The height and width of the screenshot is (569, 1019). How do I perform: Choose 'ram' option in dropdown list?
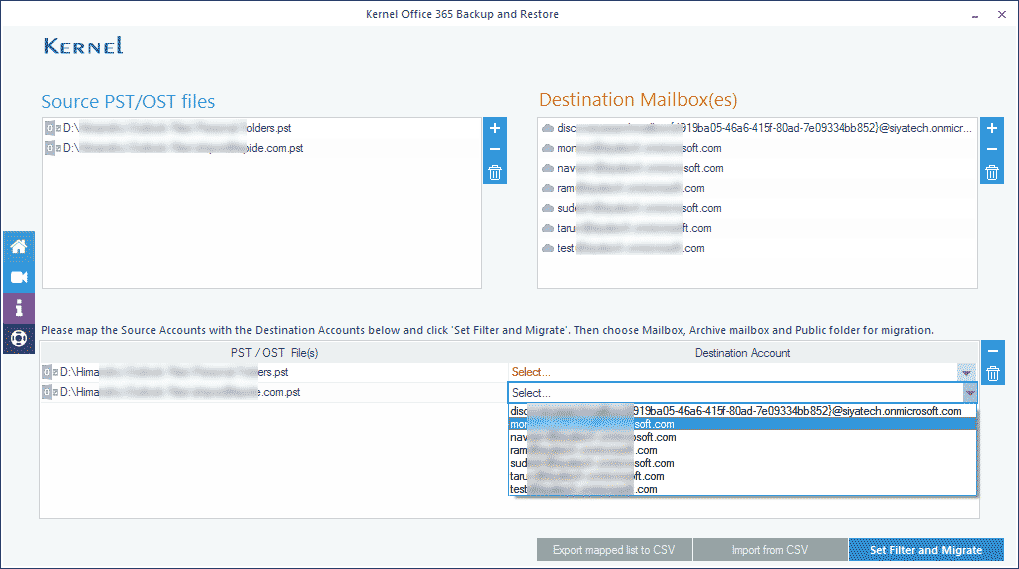[742, 450]
